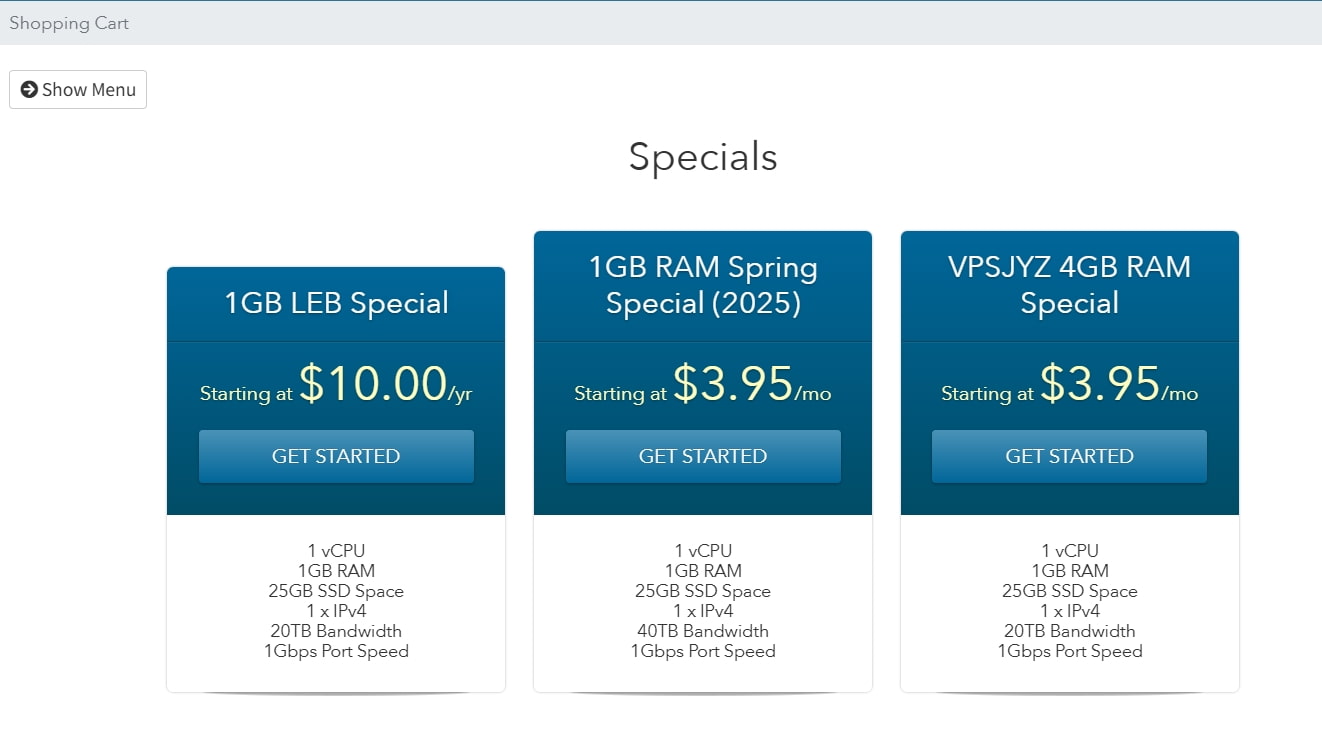
Task: Click the 1GB LEB Special title
Action: pos(336,303)
